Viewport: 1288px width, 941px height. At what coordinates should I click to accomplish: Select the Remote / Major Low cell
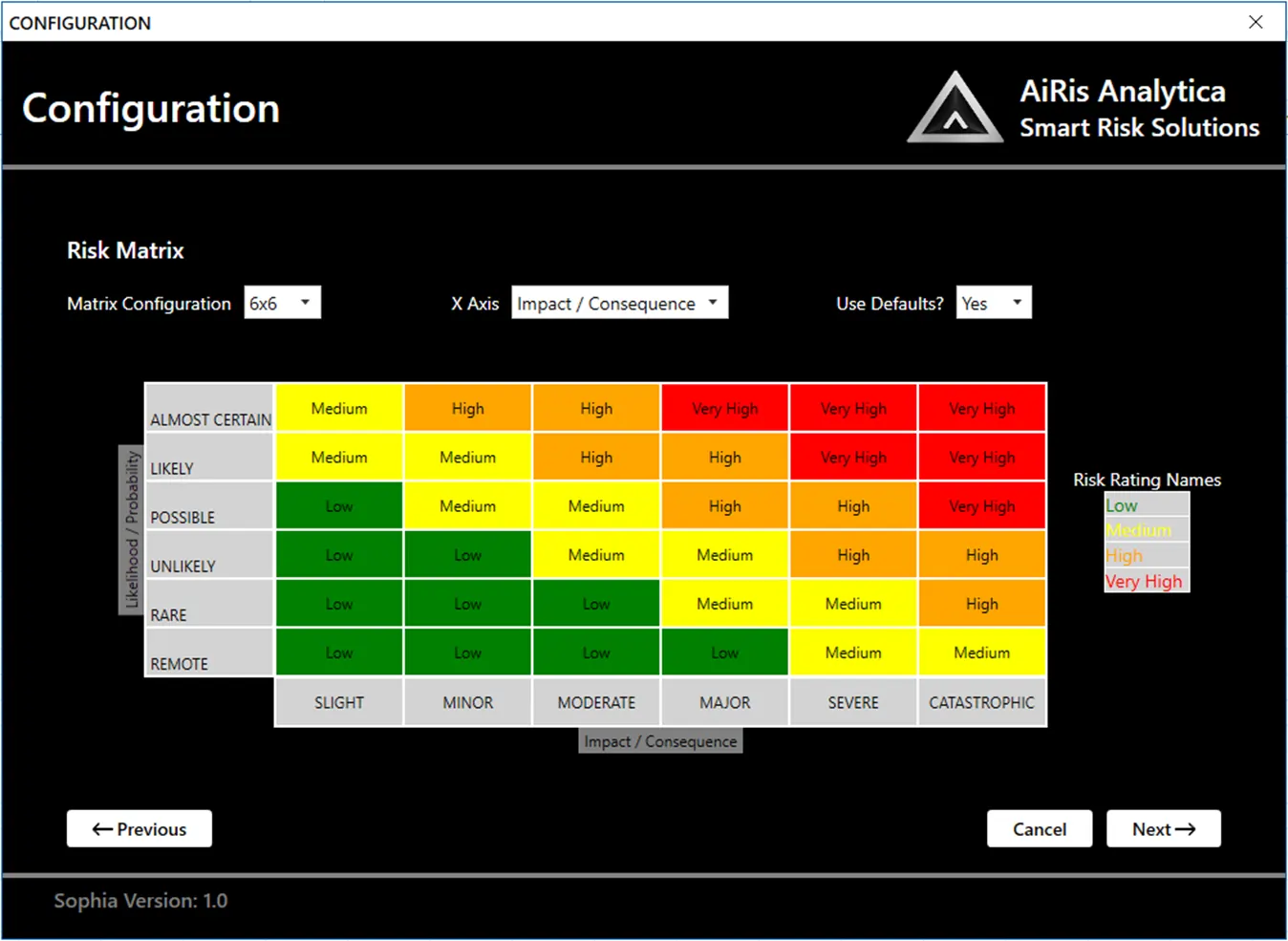tap(725, 652)
